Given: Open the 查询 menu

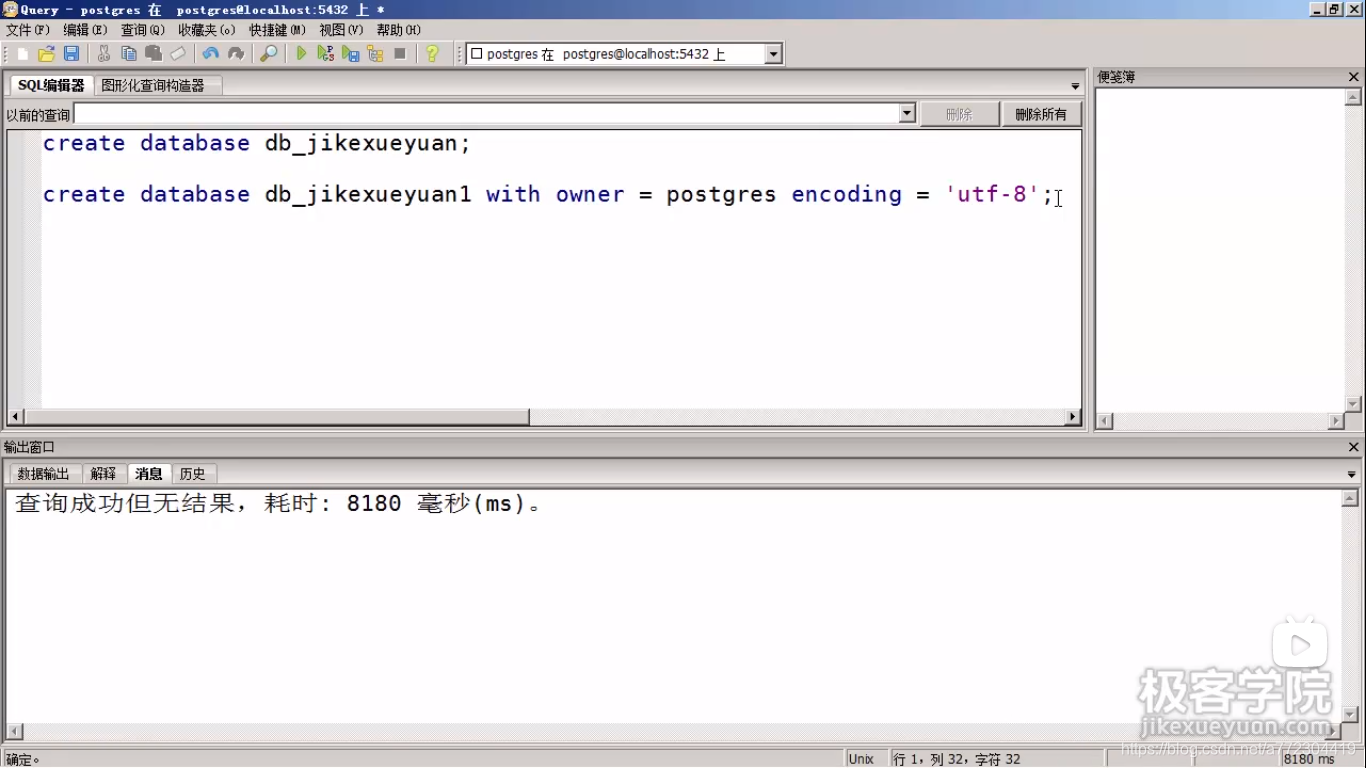Looking at the screenshot, I should 143,30.
